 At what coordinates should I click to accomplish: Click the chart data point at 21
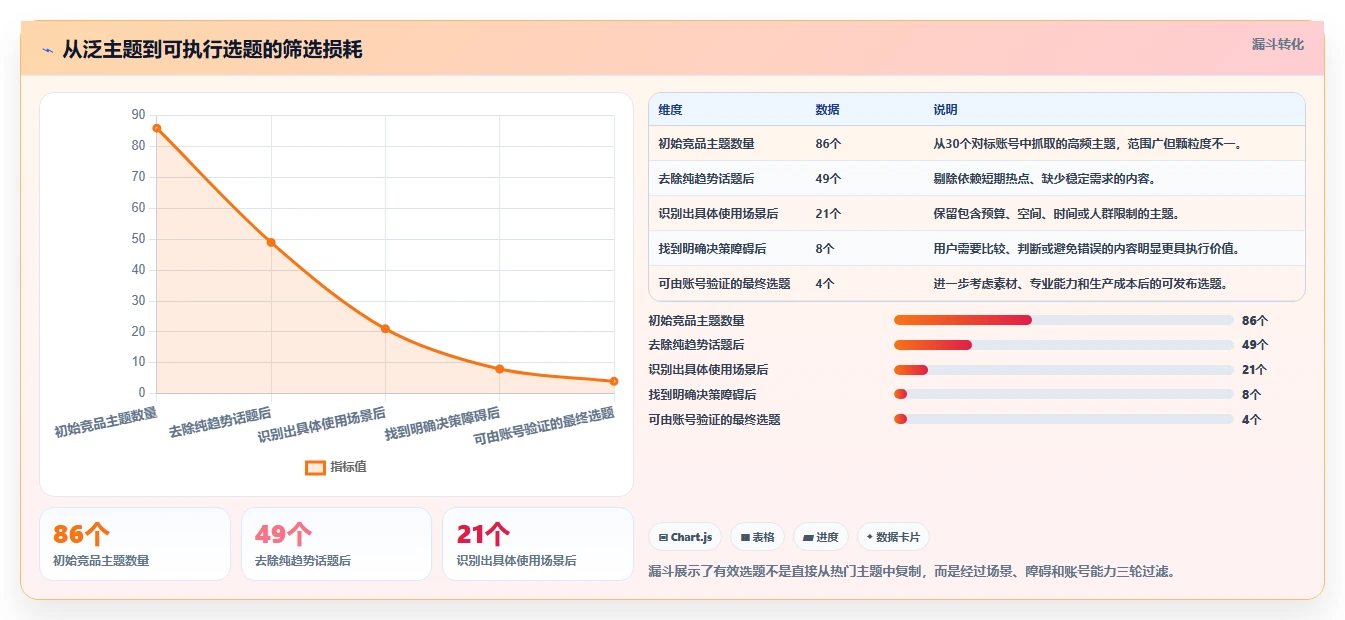pos(385,329)
